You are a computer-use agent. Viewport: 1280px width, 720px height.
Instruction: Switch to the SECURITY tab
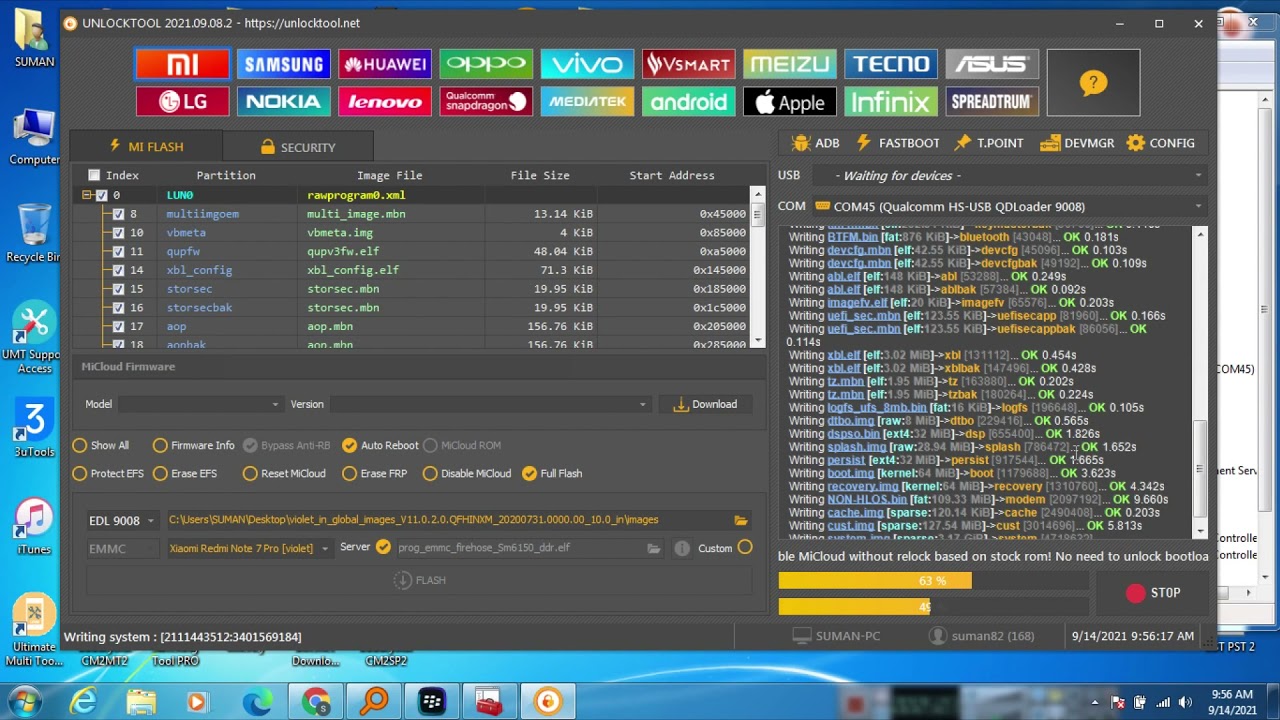pyautogui.click(x=298, y=147)
